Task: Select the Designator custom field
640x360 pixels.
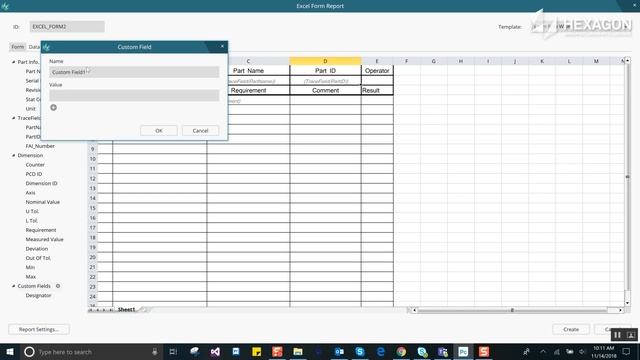Action: point(38,296)
